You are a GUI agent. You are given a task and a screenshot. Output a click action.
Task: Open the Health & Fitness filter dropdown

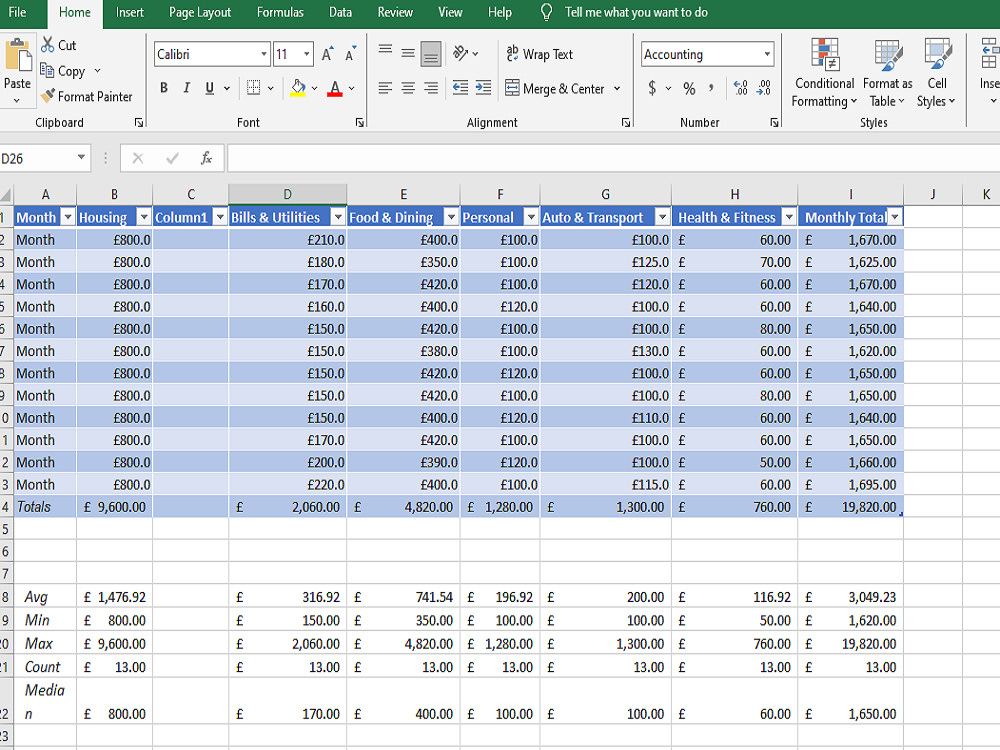point(789,217)
